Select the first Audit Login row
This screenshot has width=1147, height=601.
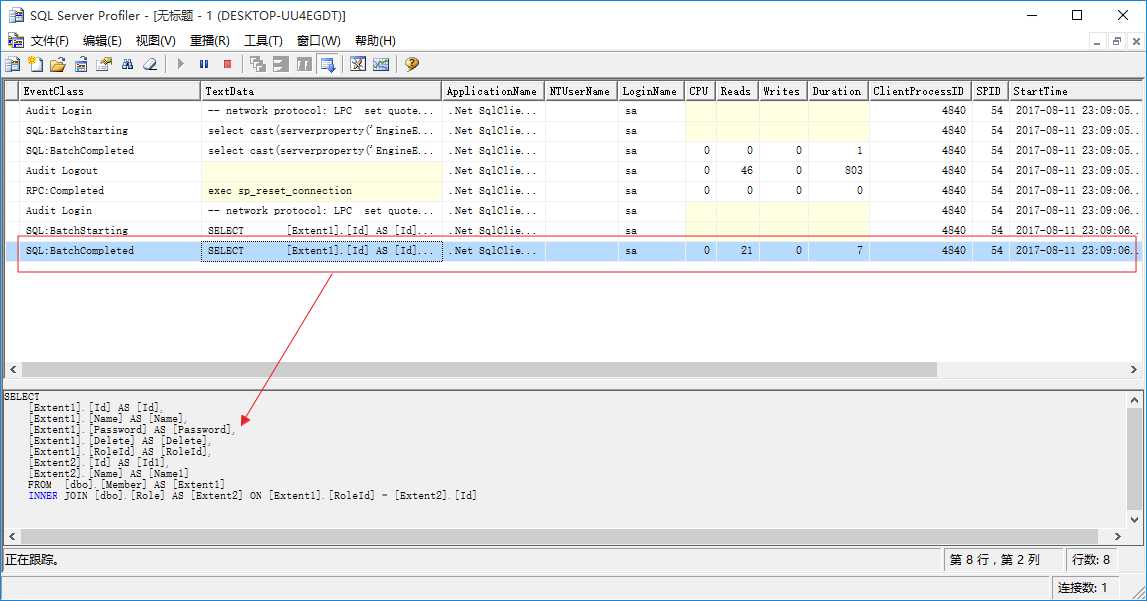[574, 110]
